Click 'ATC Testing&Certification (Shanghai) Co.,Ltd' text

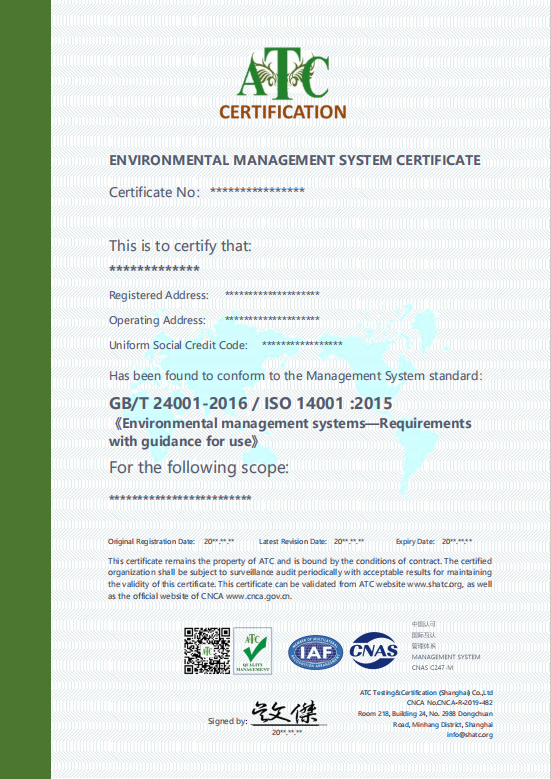[426, 693]
